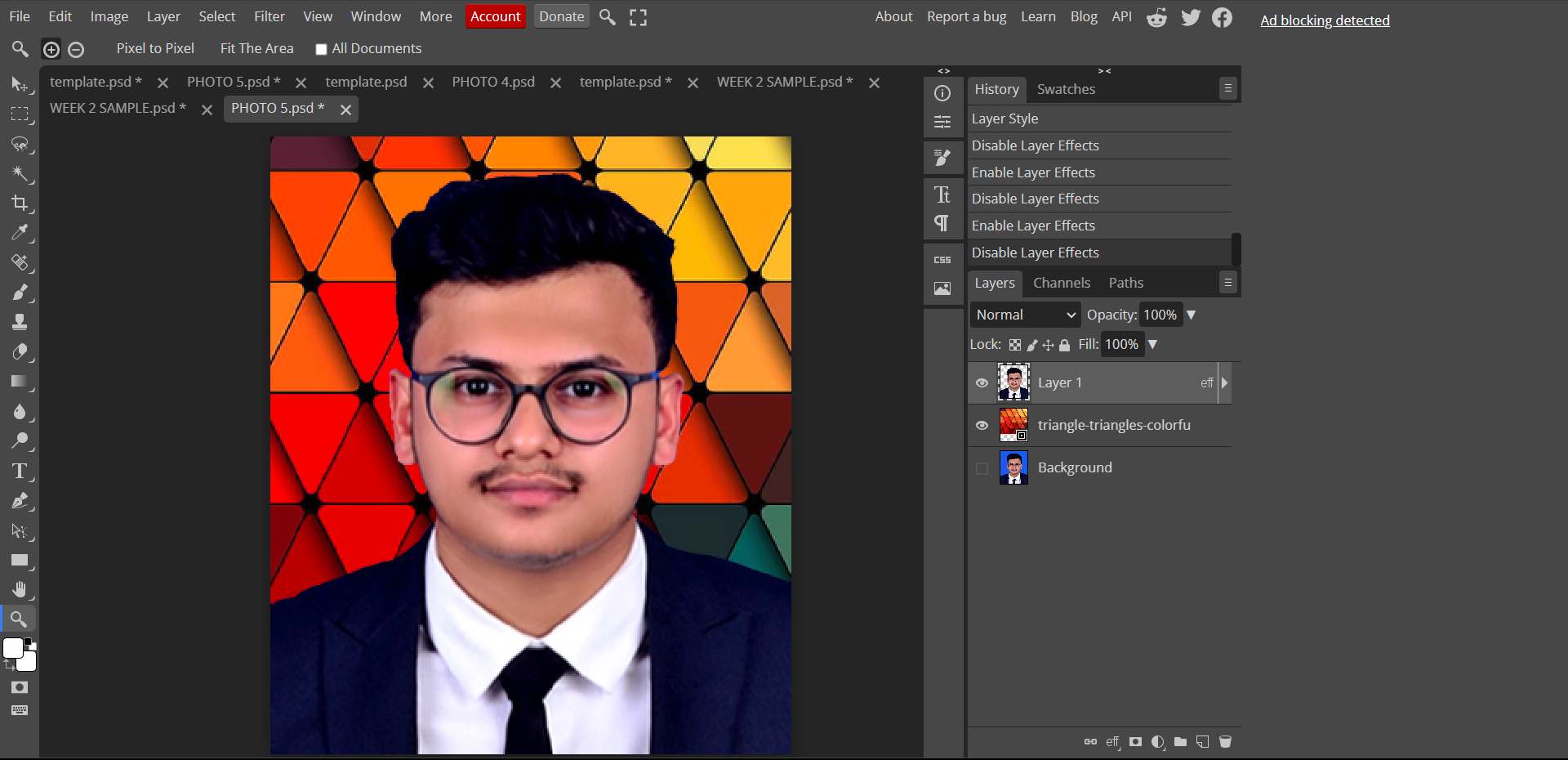Expand Layer 1 effects arrow
1568x760 pixels.
[x=1224, y=383]
